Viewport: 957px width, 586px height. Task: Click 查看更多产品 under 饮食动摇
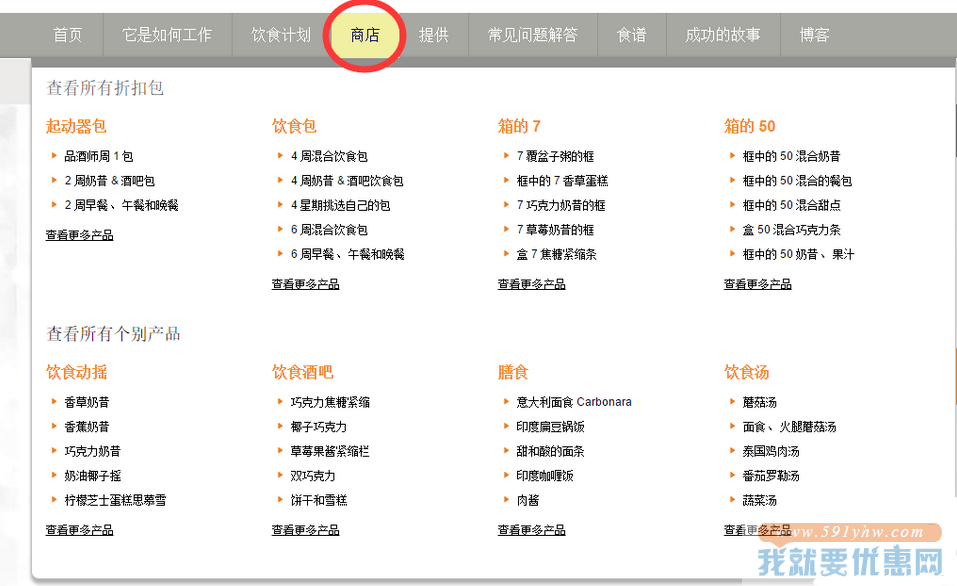pos(79,530)
